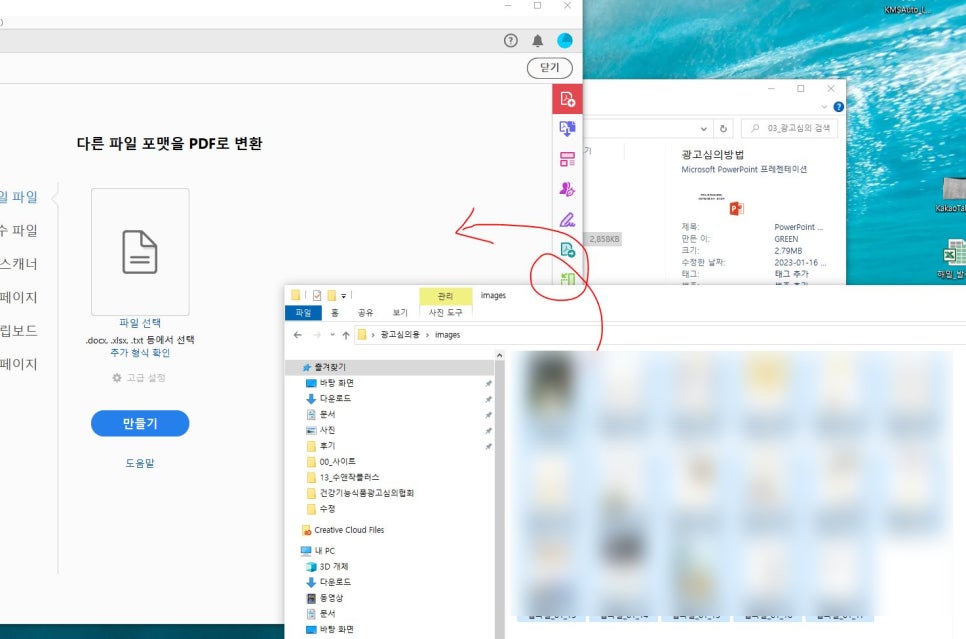Go back in images Explorer window
This screenshot has width=966, height=639.
[298, 335]
